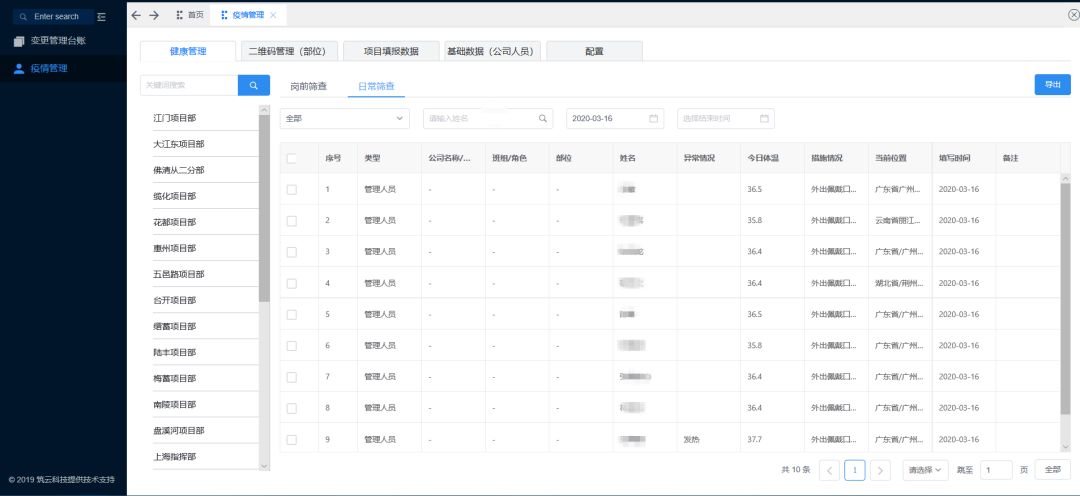Open the 全部 type filter dropdown

coord(344,118)
